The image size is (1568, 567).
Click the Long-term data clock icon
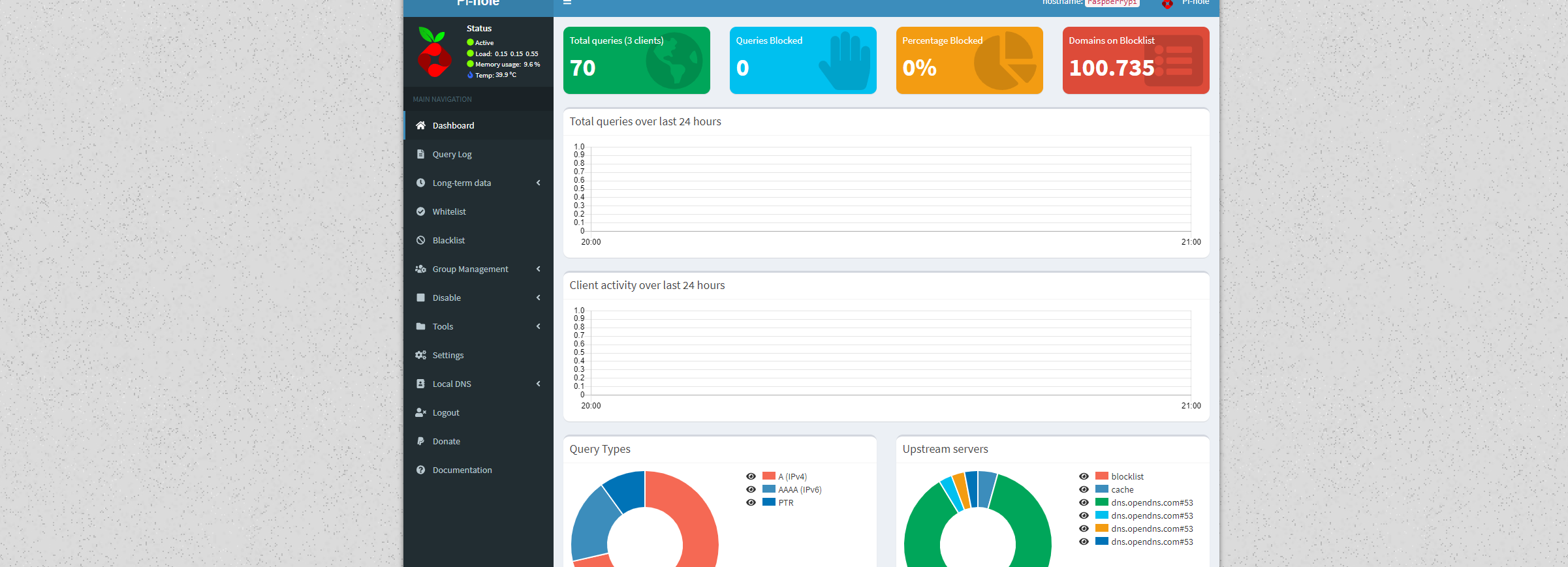click(x=420, y=183)
